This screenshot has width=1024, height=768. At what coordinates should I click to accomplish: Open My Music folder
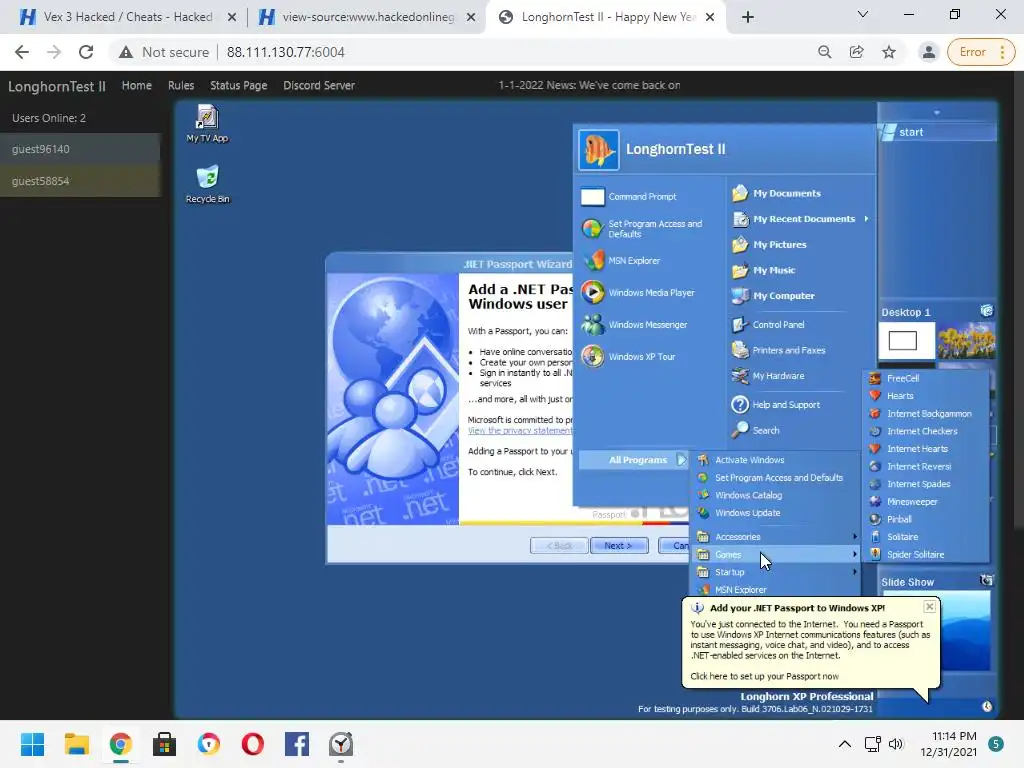pyautogui.click(x=763, y=270)
